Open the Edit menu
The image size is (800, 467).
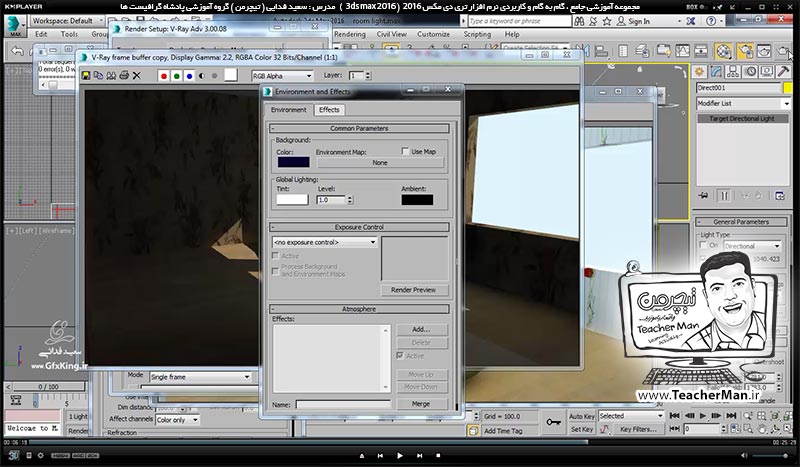click(41, 34)
